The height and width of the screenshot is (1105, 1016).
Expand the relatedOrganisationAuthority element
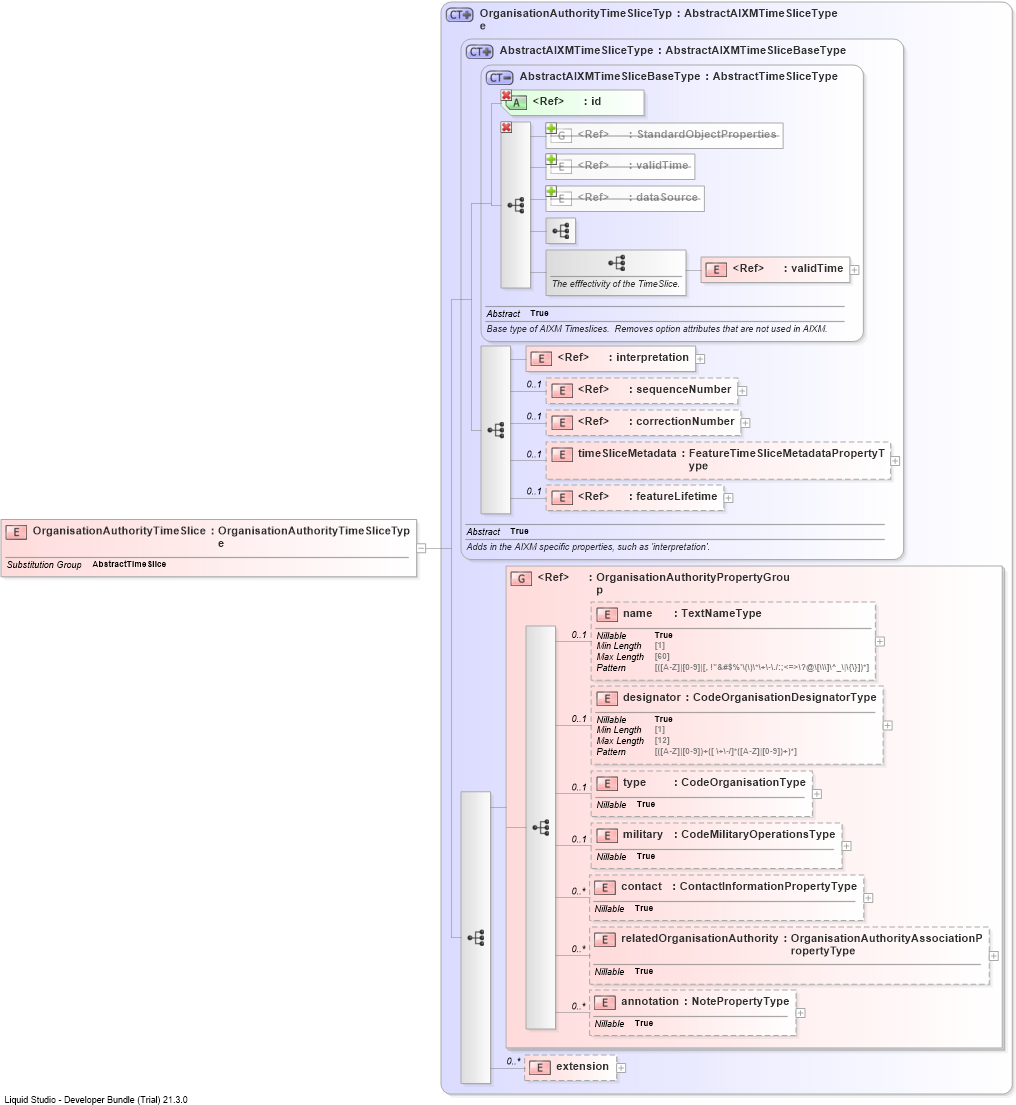tap(993, 956)
